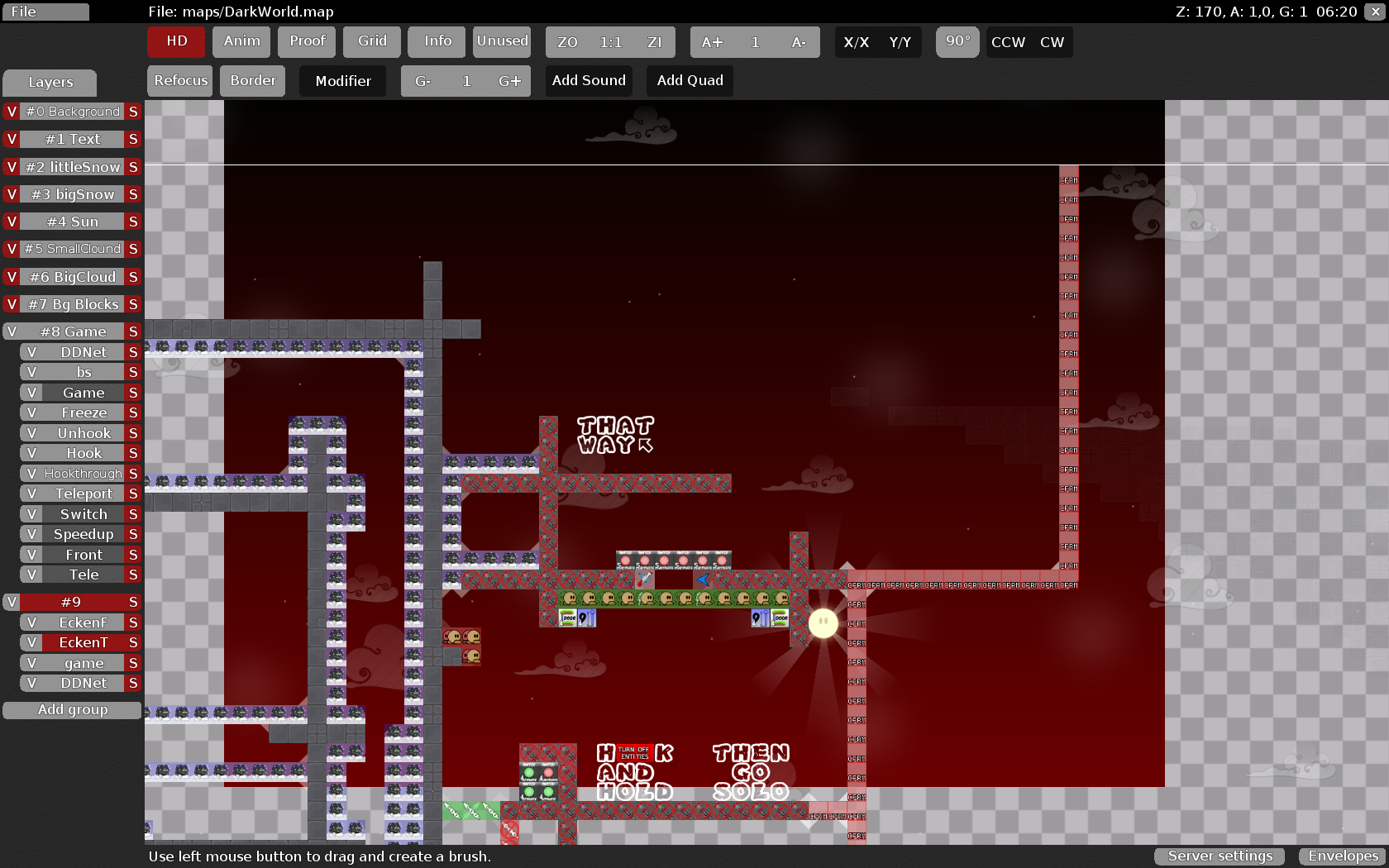The height and width of the screenshot is (868, 1389).
Task: Flip brush vertically with Y/Y
Action: (900, 42)
